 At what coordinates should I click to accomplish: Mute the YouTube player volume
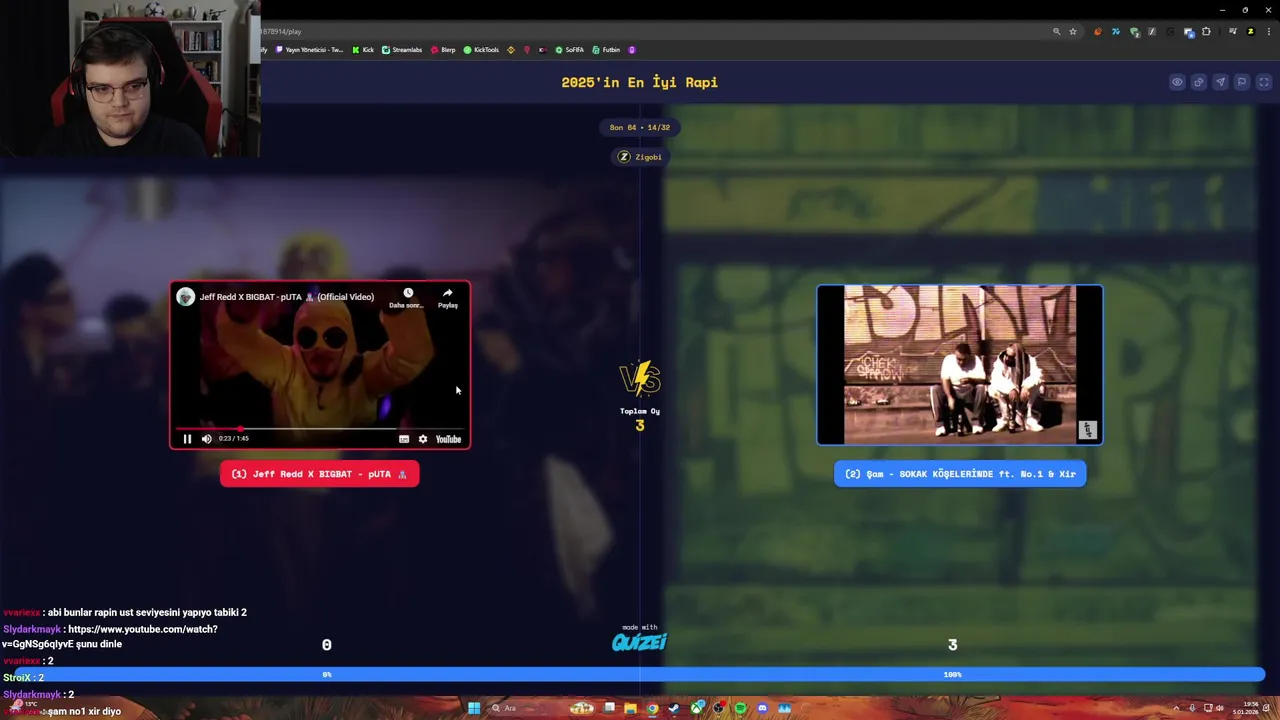pyautogui.click(x=207, y=439)
